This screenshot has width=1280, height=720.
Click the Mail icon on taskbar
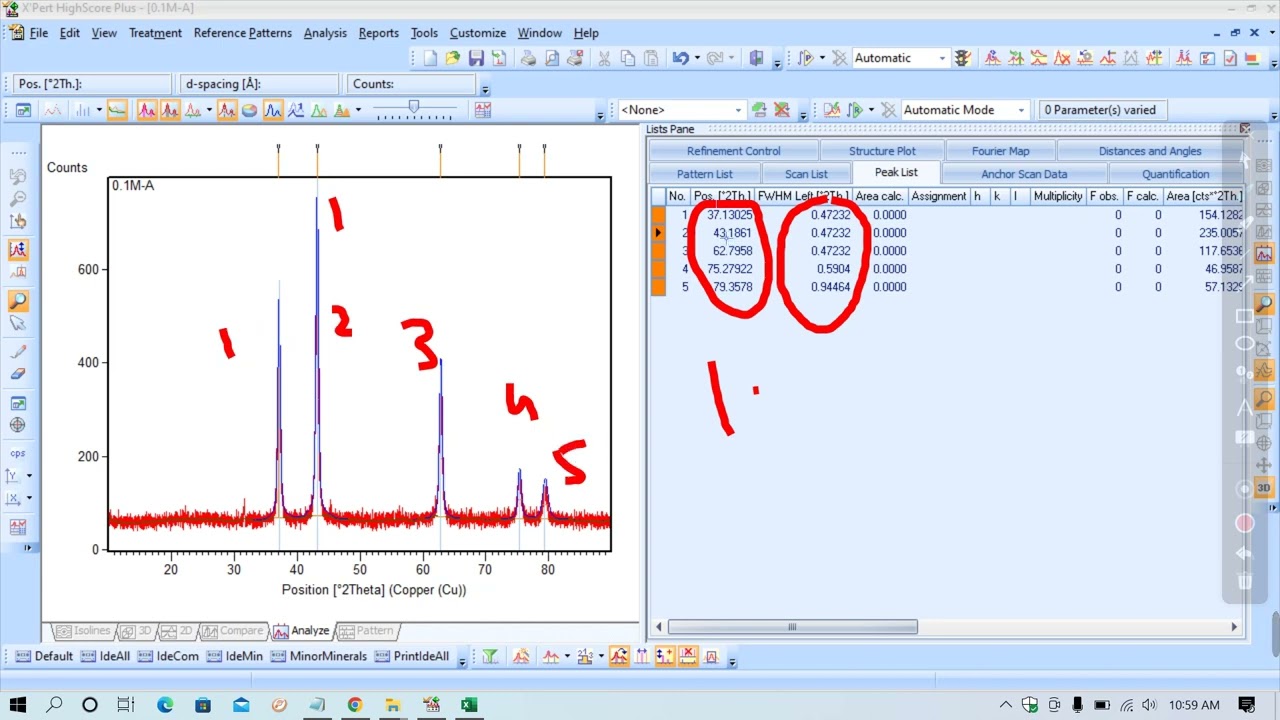(241, 705)
